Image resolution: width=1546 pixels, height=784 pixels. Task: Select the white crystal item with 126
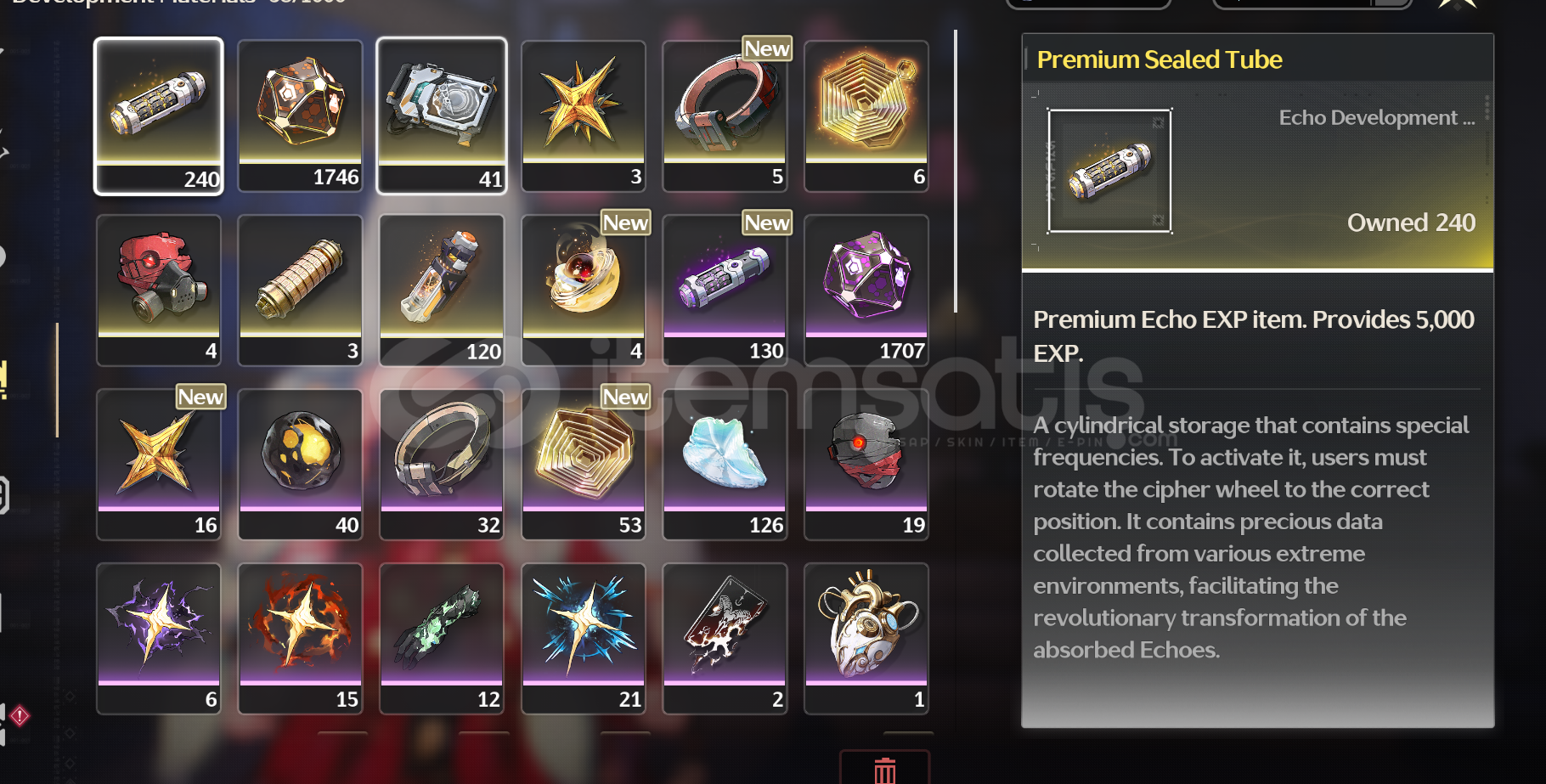pyautogui.click(x=725, y=465)
